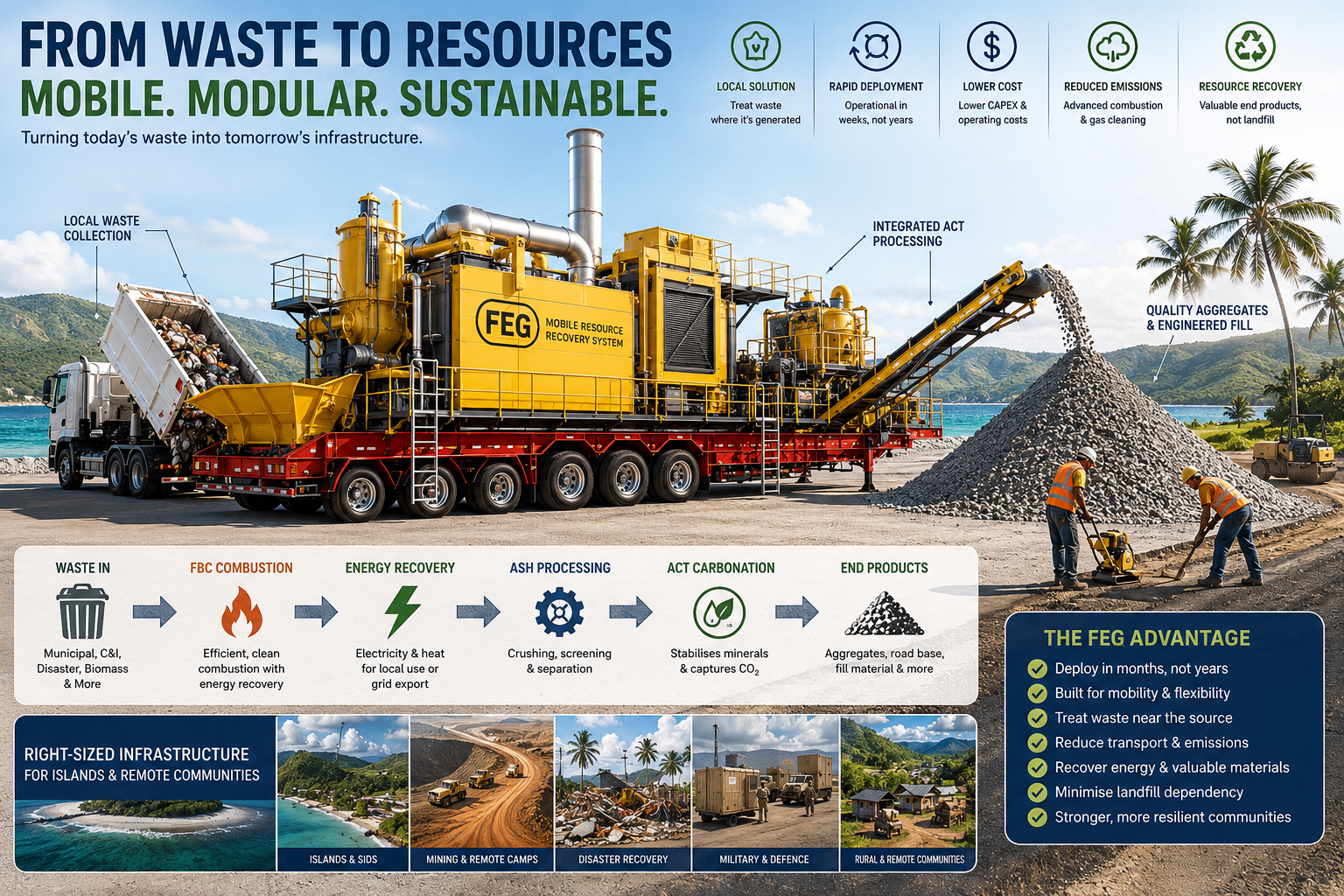Click the 'Quality Aggregates & Engineered Fill' label
The width and height of the screenshot is (1344, 896).
(x=1207, y=318)
